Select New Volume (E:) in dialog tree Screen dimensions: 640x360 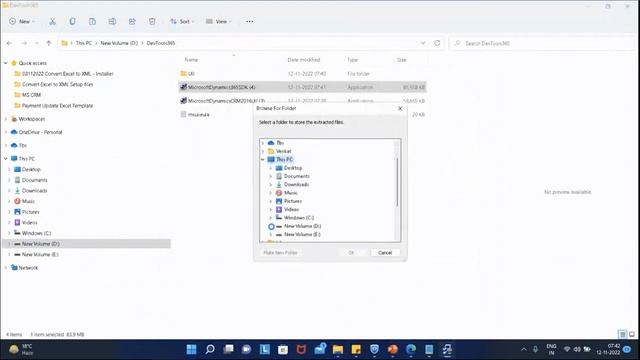point(302,234)
